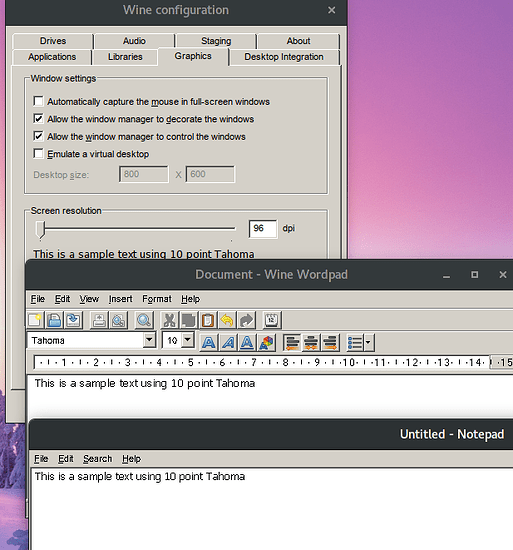Uncheck allow window manager to decorate windows
The image size is (513, 550).
tap(38, 119)
